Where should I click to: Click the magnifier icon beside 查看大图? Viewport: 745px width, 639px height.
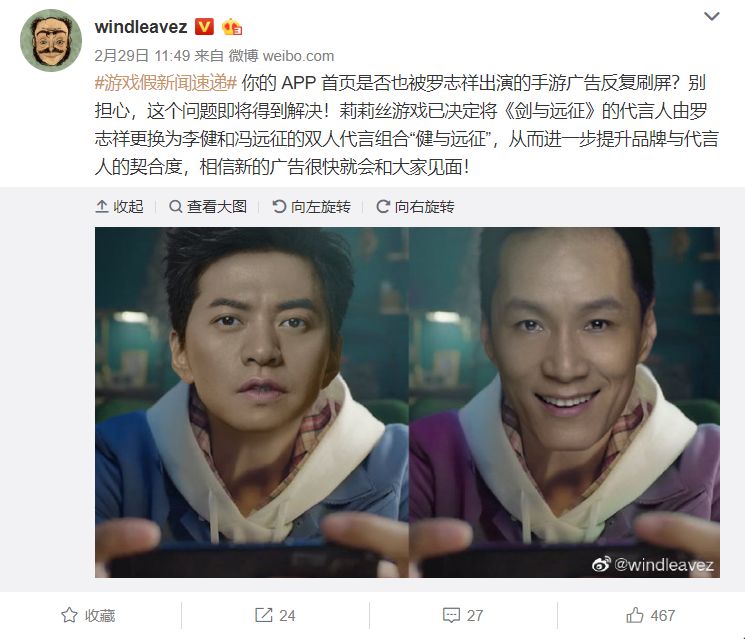tap(176, 207)
